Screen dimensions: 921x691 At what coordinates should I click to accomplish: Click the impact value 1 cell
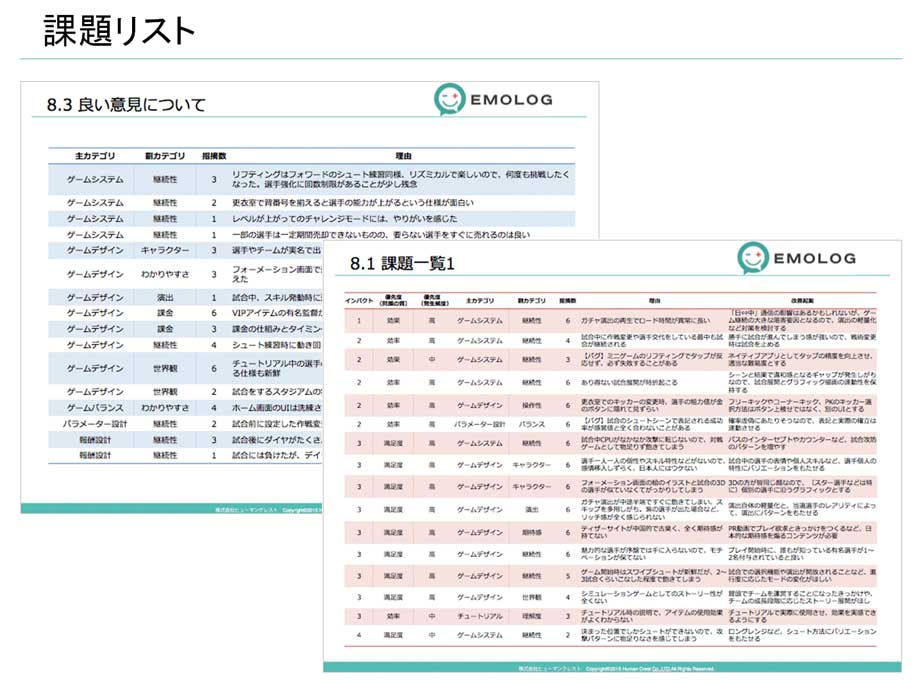pos(359,321)
